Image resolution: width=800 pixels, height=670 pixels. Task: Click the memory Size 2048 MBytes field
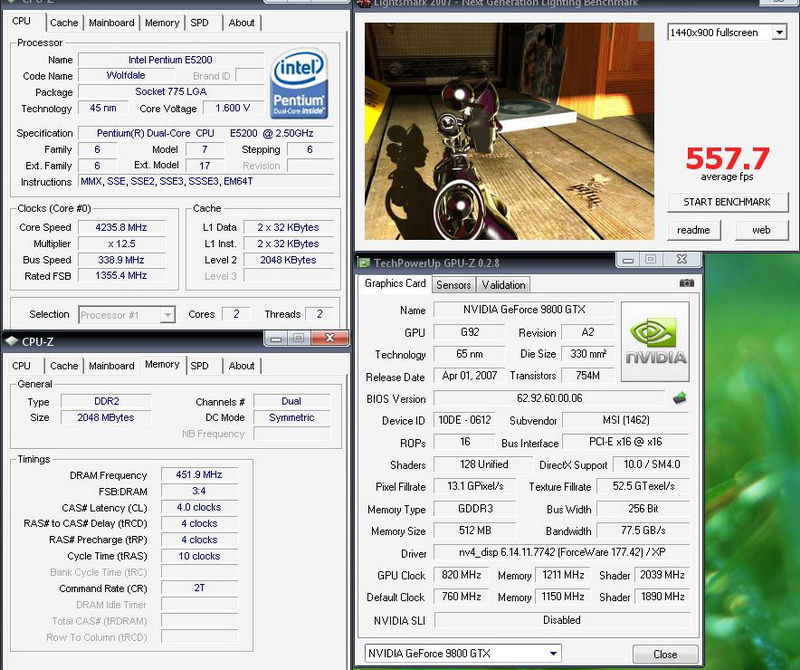(x=106, y=418)
